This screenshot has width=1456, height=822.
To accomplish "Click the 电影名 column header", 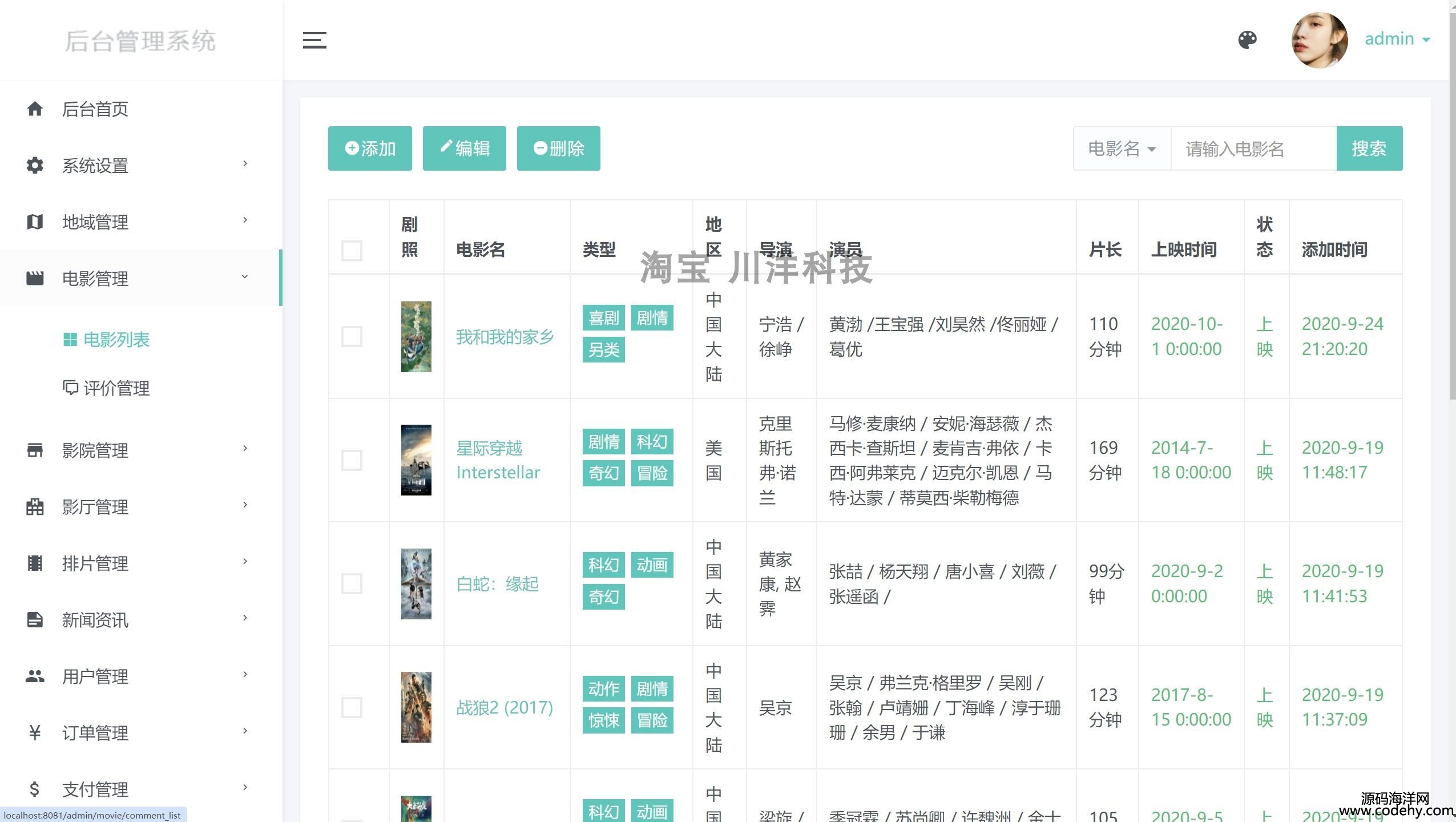I will pyautogui.click(x=481, y=249).
